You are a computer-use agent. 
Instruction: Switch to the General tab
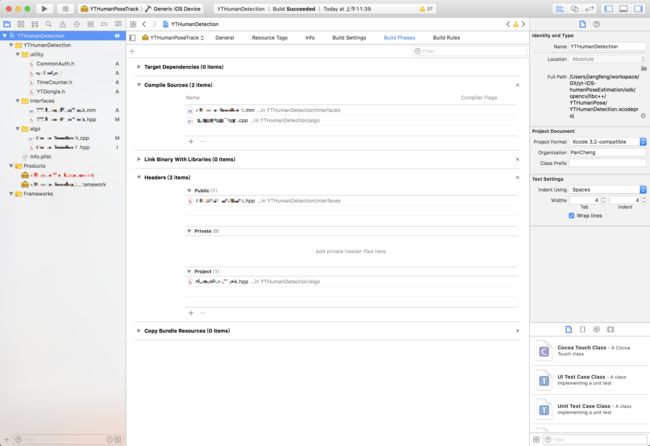(225, 38)
